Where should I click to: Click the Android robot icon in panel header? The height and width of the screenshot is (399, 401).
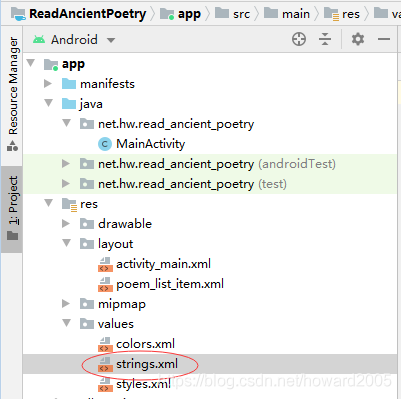point(39,40)
